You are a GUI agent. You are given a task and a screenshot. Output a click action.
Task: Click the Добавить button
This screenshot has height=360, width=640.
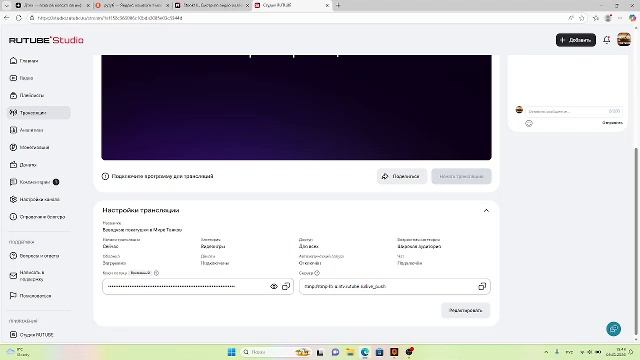[x=576, y=40]
